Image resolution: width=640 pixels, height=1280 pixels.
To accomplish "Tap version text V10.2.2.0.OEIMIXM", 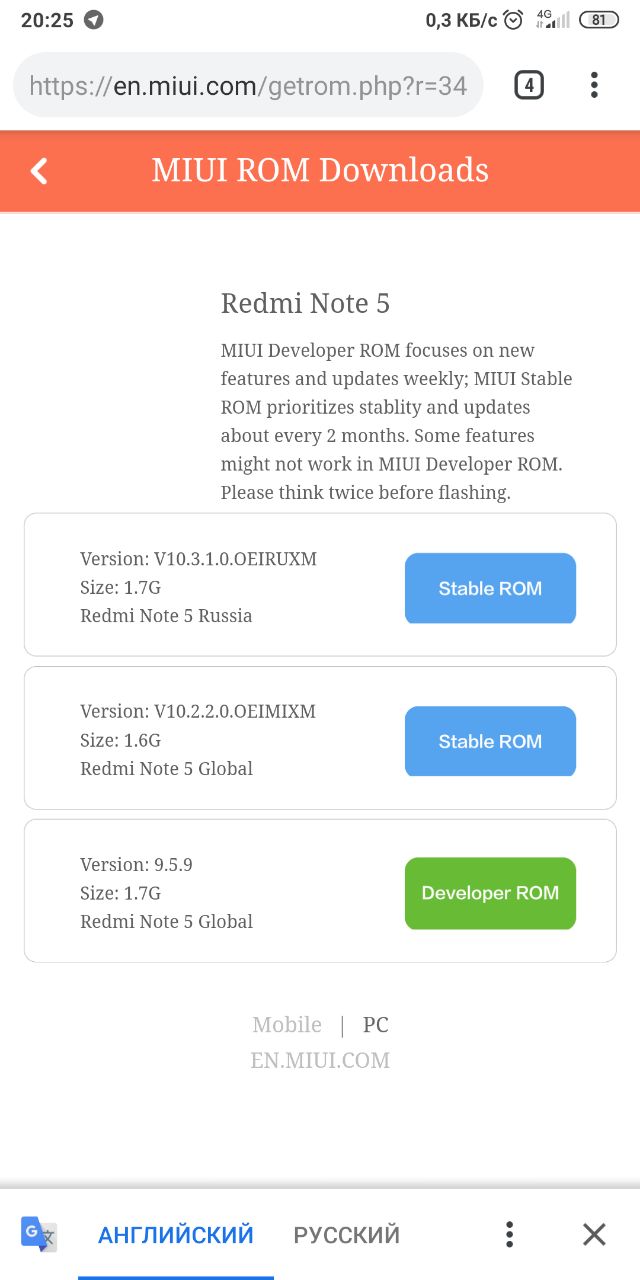I will pos(234,712).
